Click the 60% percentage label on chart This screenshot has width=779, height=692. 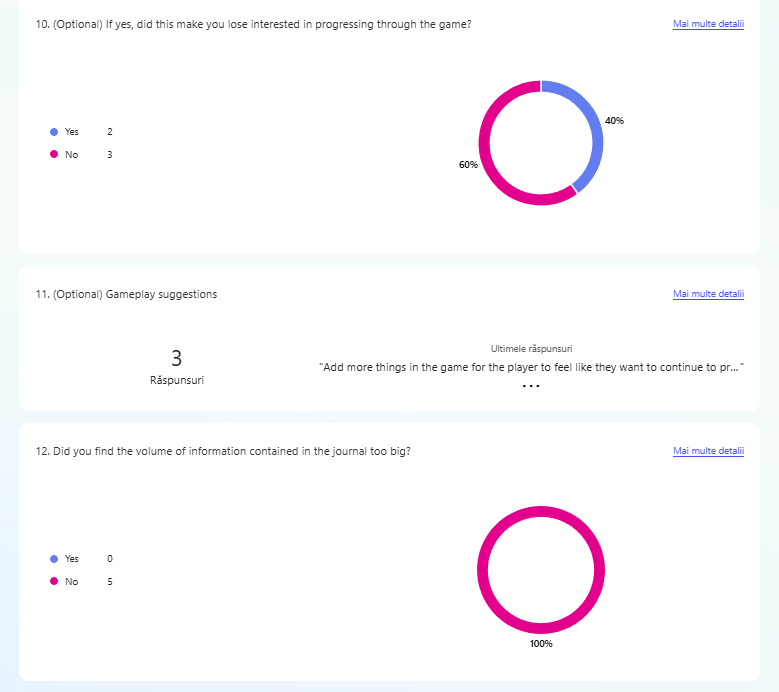point(468,165)
